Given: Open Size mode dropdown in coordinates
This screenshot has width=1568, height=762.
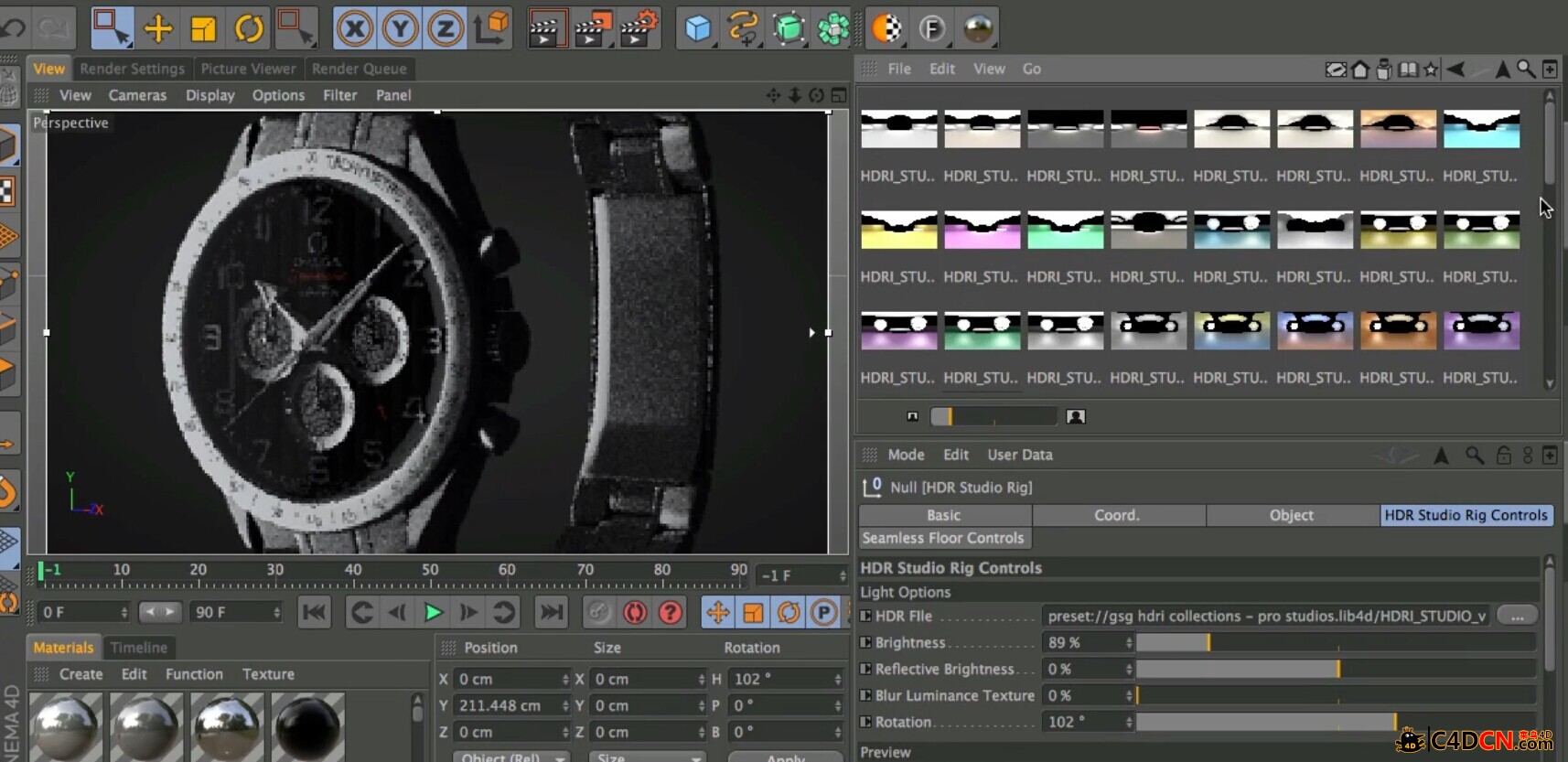Looking at the screenshot, I should coord(648,757).
